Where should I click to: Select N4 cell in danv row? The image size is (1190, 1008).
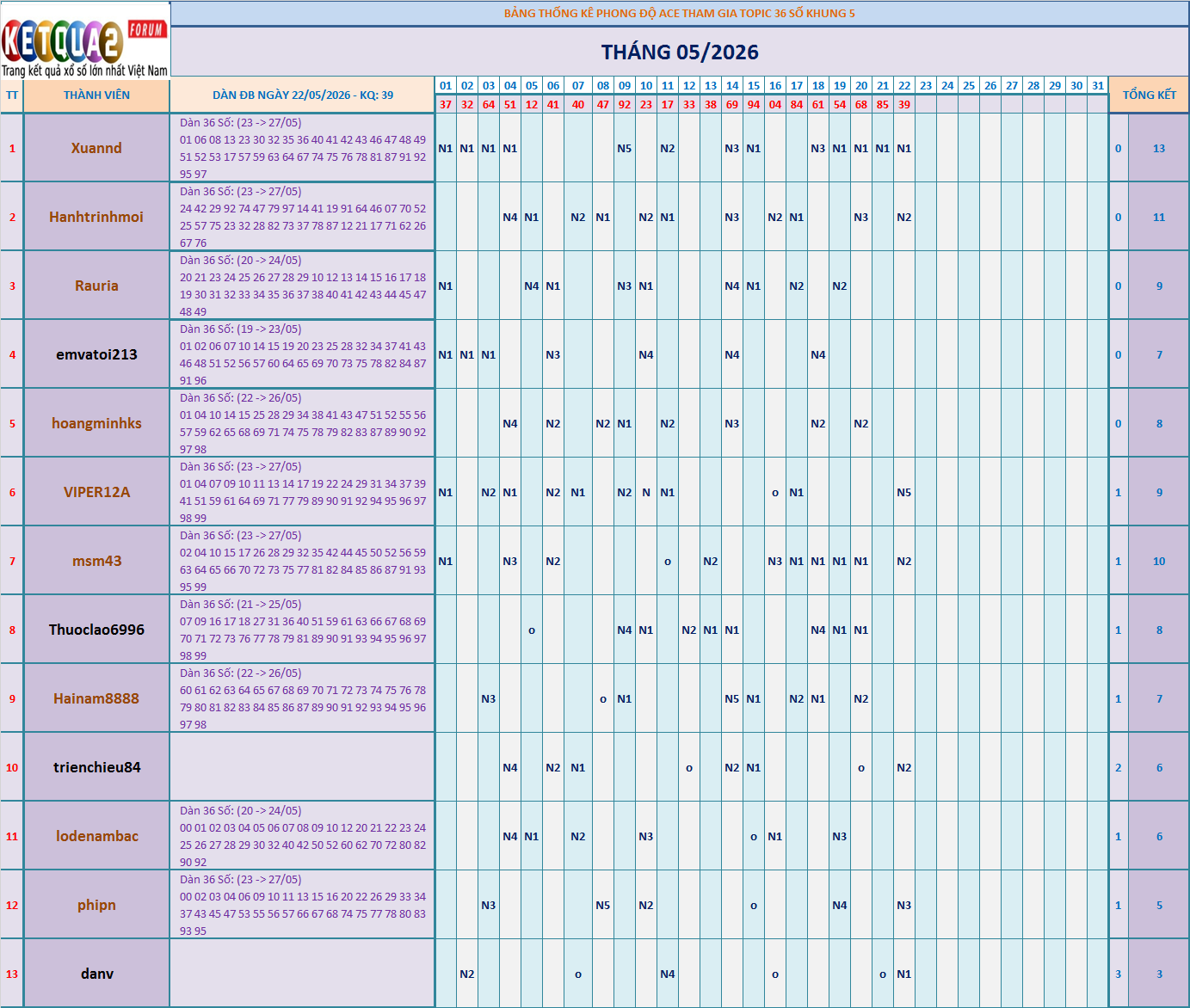point(668,974)
